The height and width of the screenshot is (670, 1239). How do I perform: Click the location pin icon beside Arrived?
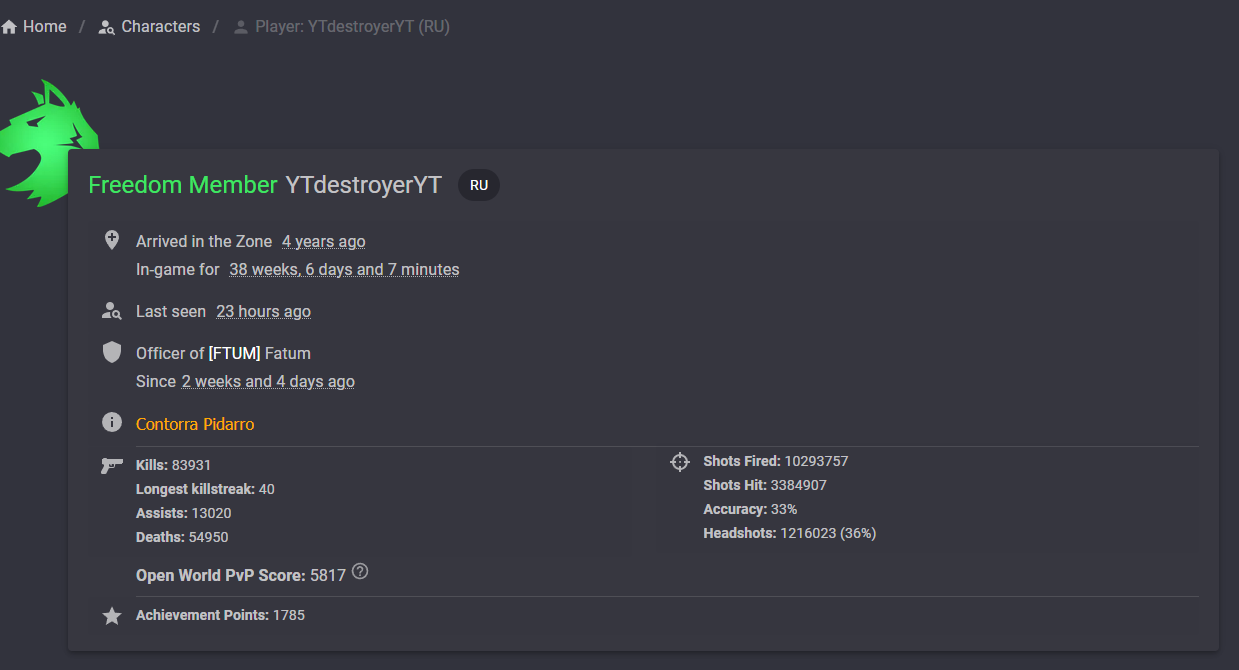[112, 240]
